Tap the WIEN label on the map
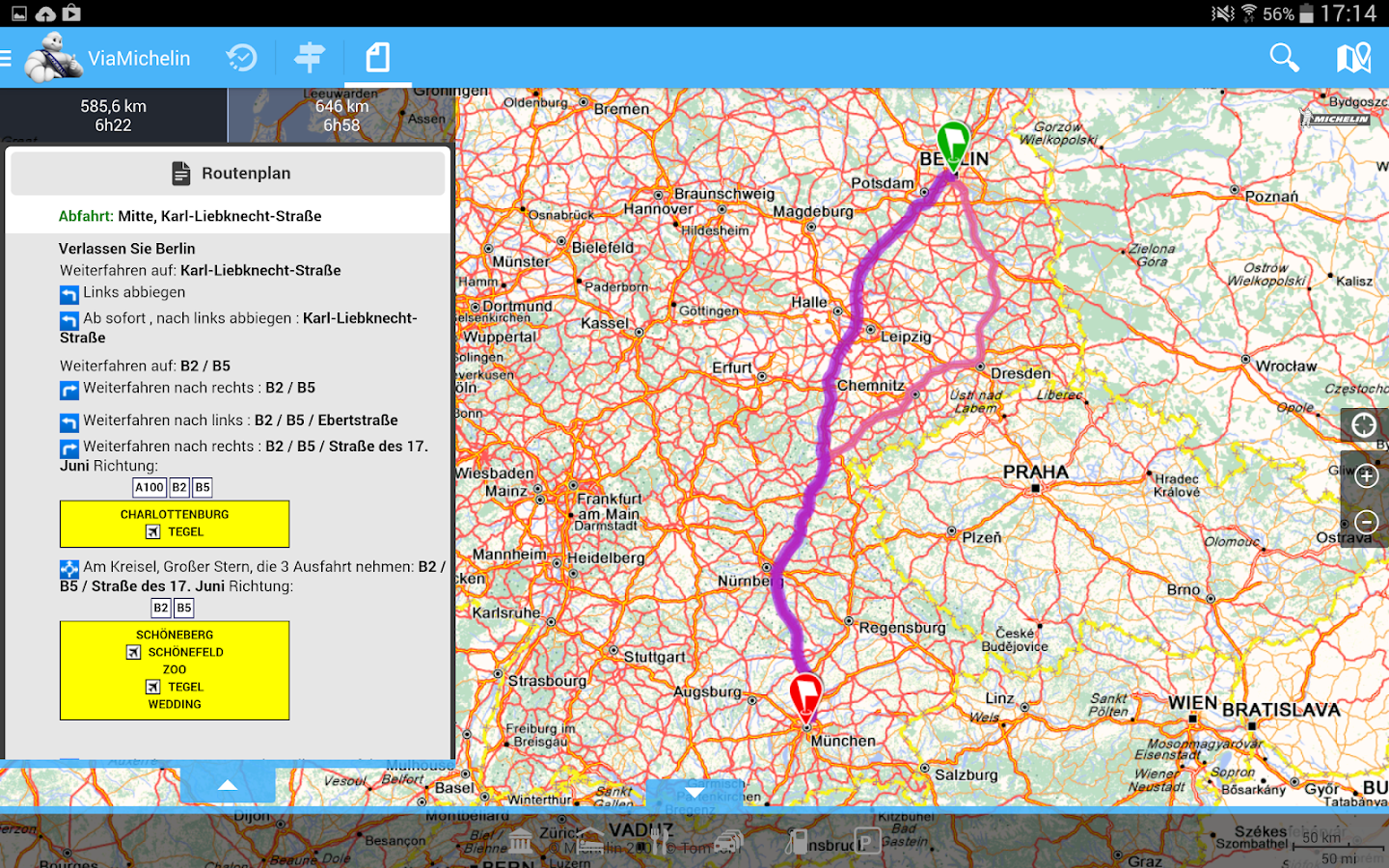This screenshot has height=868, width=1389. pyautogui.click(x=1192, y=703)
